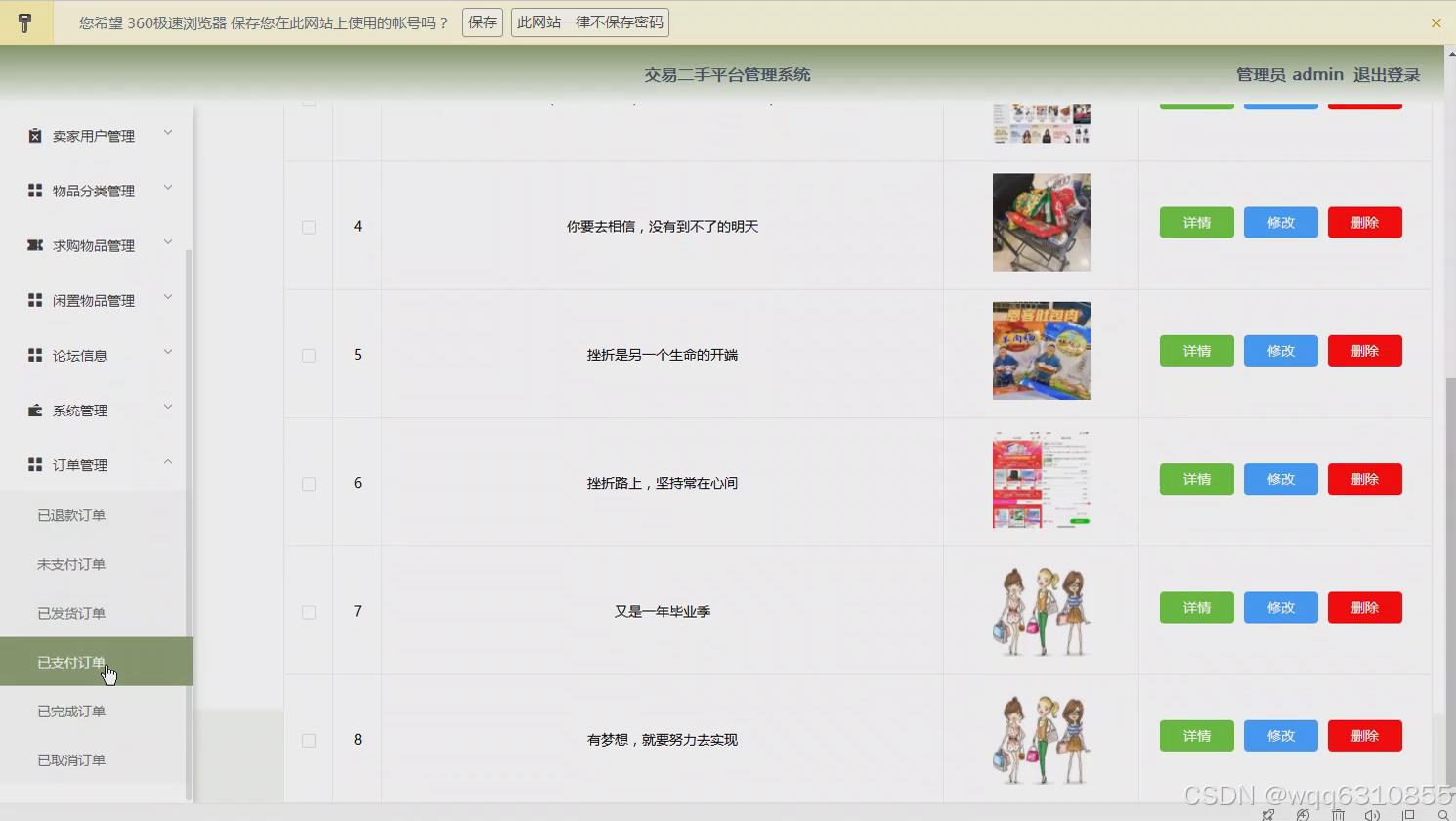Viewport: 1456px width, 821px height.
Task: Click 保存 to save the password
Action: 483,22
